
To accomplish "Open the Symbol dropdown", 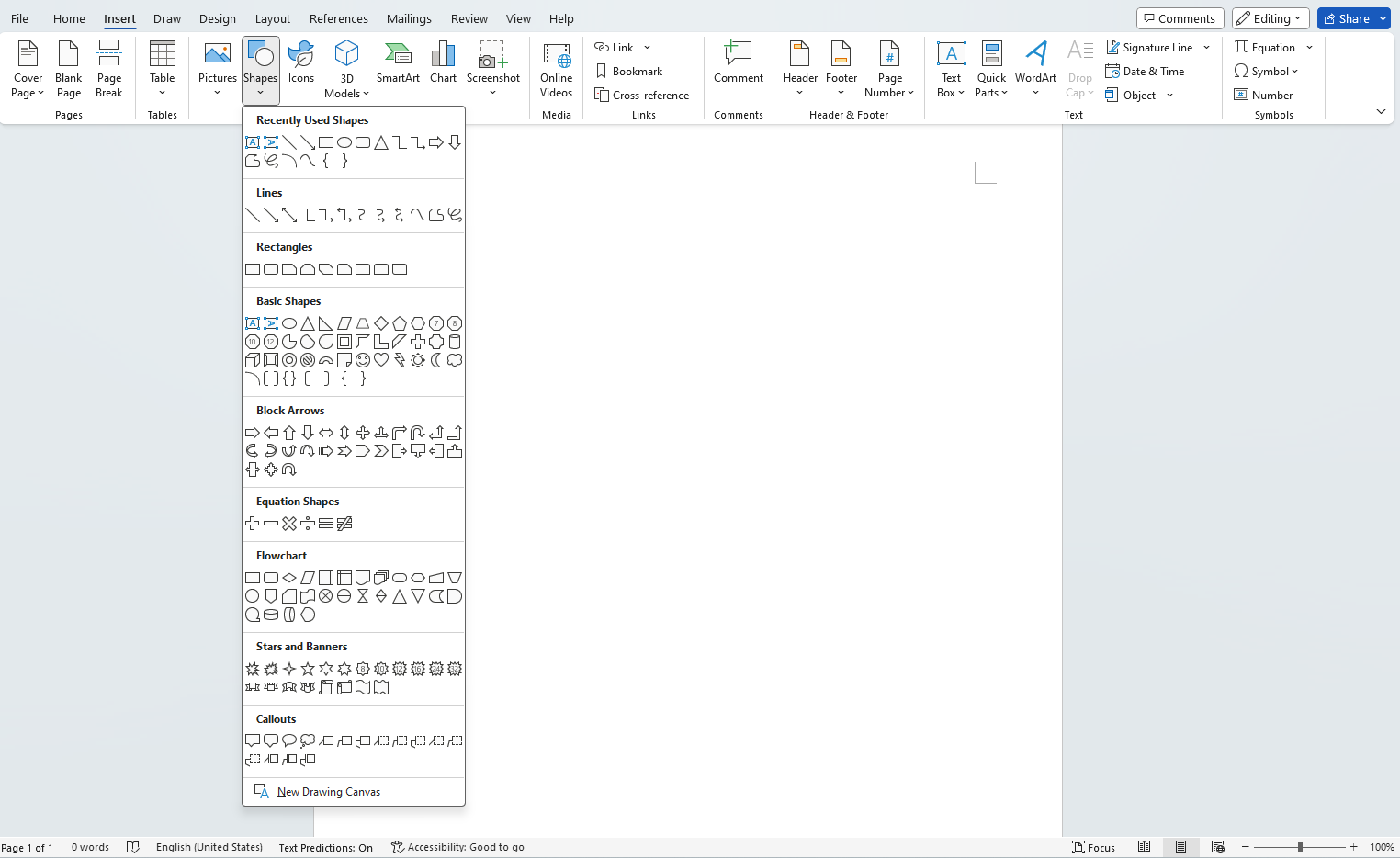I will (x=1267, y=71).
